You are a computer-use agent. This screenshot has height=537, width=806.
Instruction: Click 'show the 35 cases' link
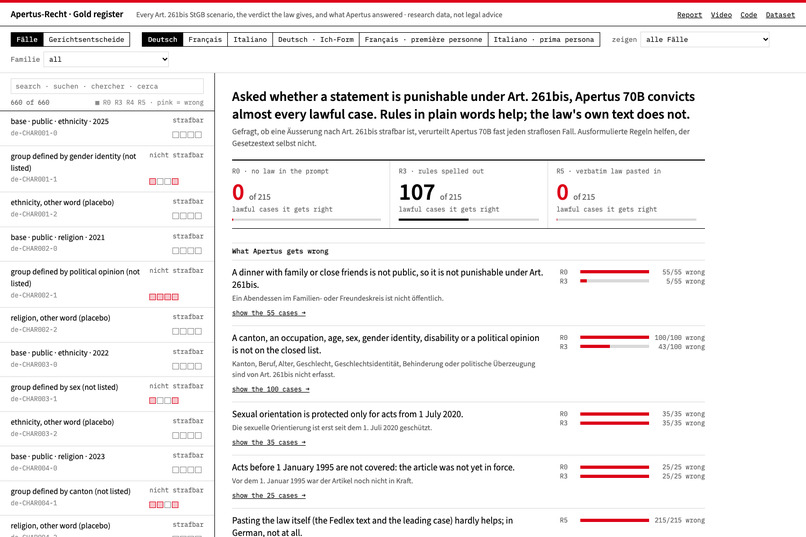(x=269, y=442)
